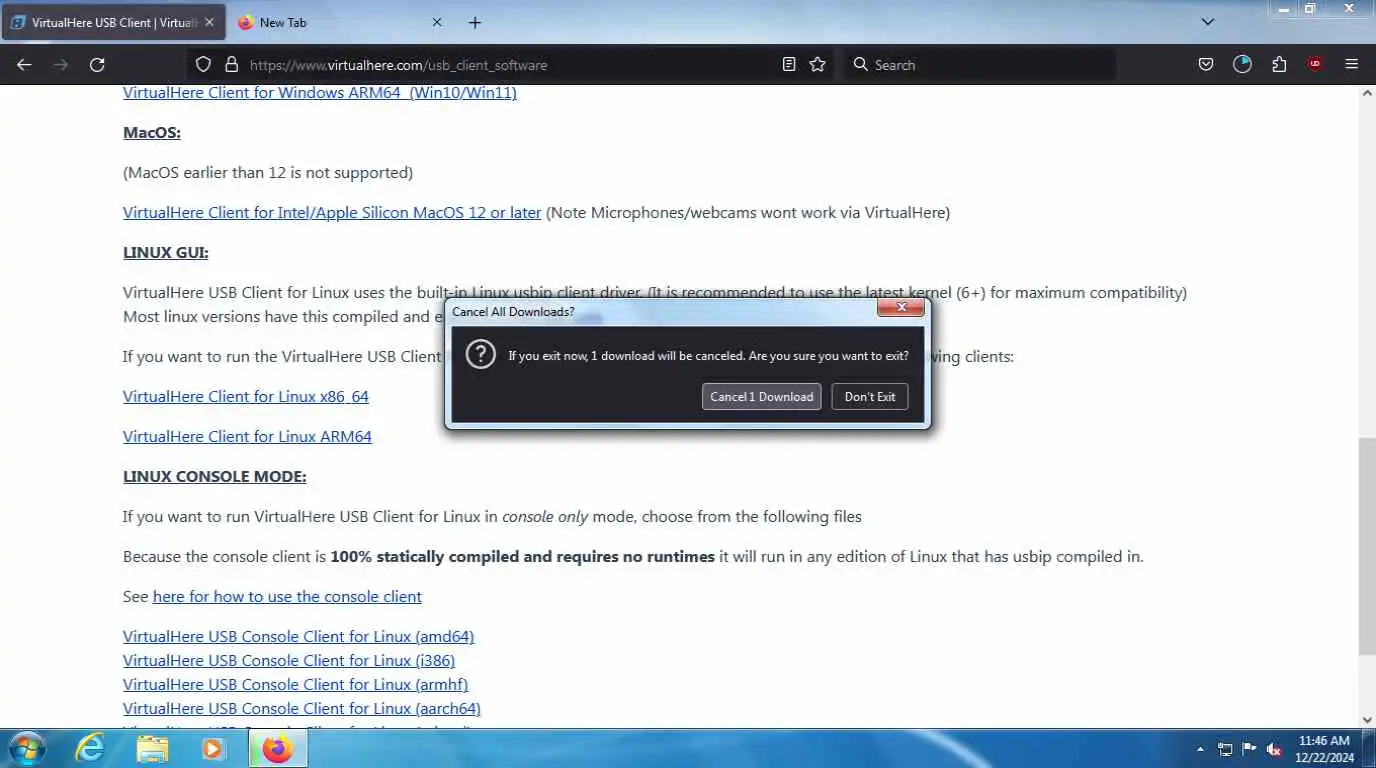Open the downloads progress icon
Viewport: 1376px width, 768px height.
coord(1242,64)
